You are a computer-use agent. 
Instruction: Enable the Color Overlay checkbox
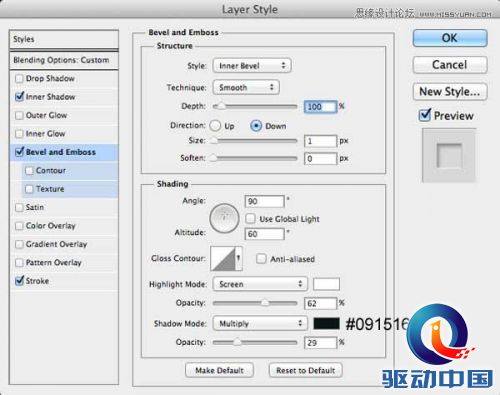tap(19, 226)
